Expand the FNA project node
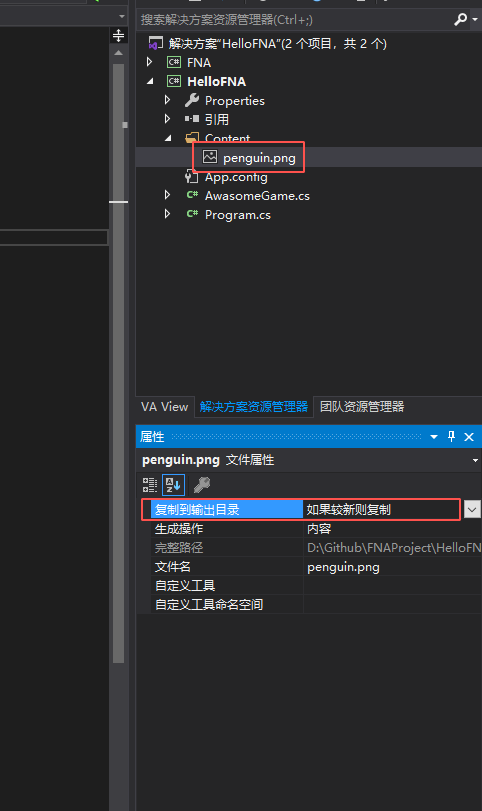The height and width of the screenshot is (811, 482). tap(149, 62)
